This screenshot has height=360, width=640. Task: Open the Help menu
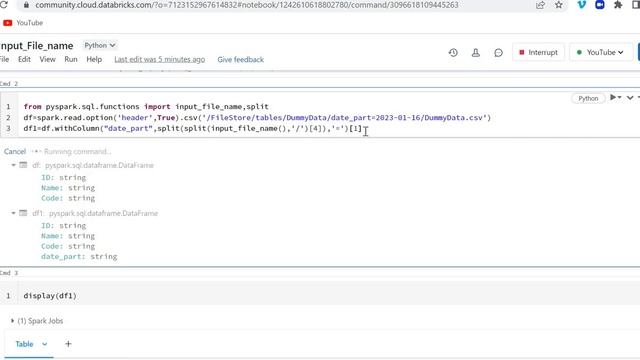coord(94,59)
